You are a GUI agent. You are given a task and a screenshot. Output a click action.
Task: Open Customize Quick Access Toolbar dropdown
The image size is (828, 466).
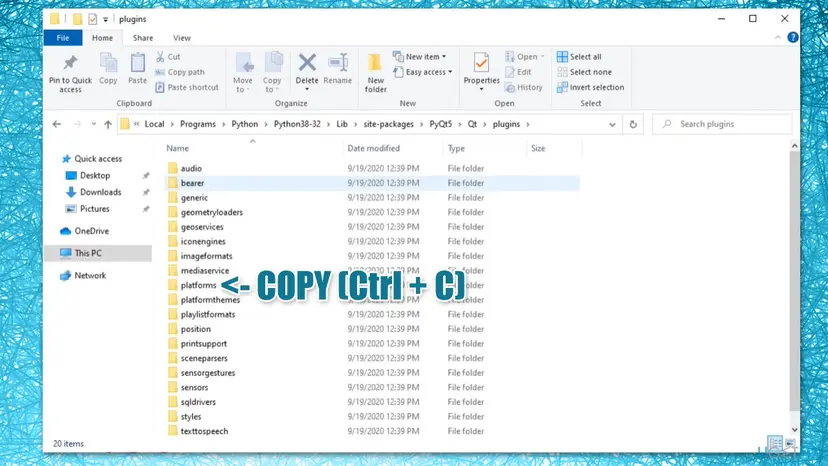(x=106, y=20)
